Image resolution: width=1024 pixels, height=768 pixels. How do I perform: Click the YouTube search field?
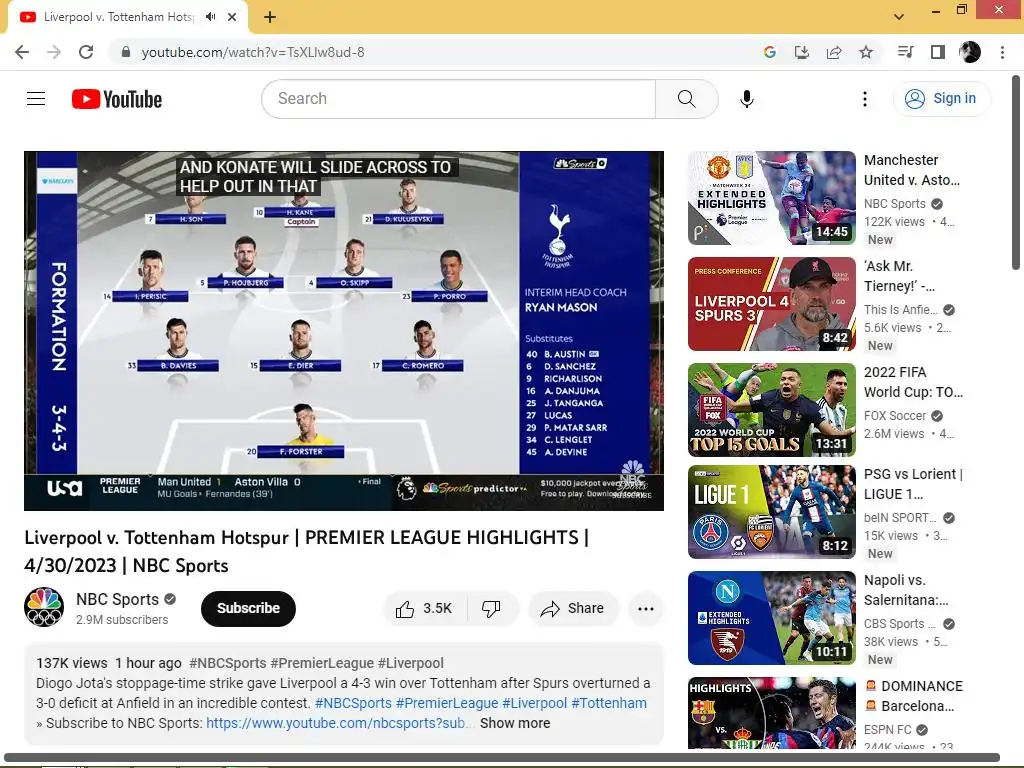click(x=459, y=99)
